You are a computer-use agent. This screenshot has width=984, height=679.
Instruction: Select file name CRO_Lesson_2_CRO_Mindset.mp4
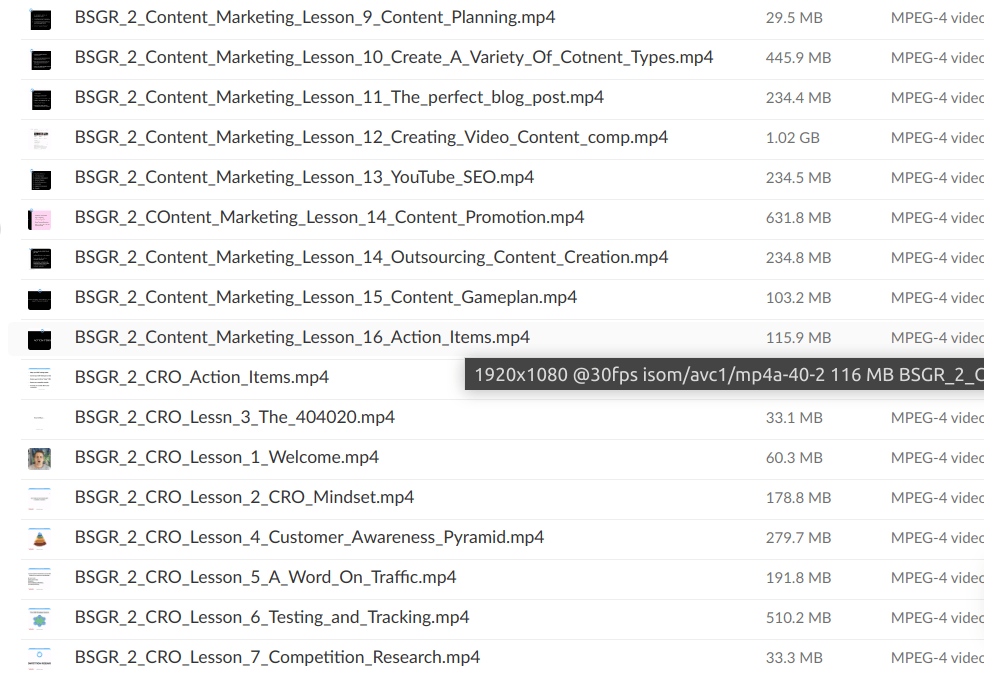[x=244, y=497]
